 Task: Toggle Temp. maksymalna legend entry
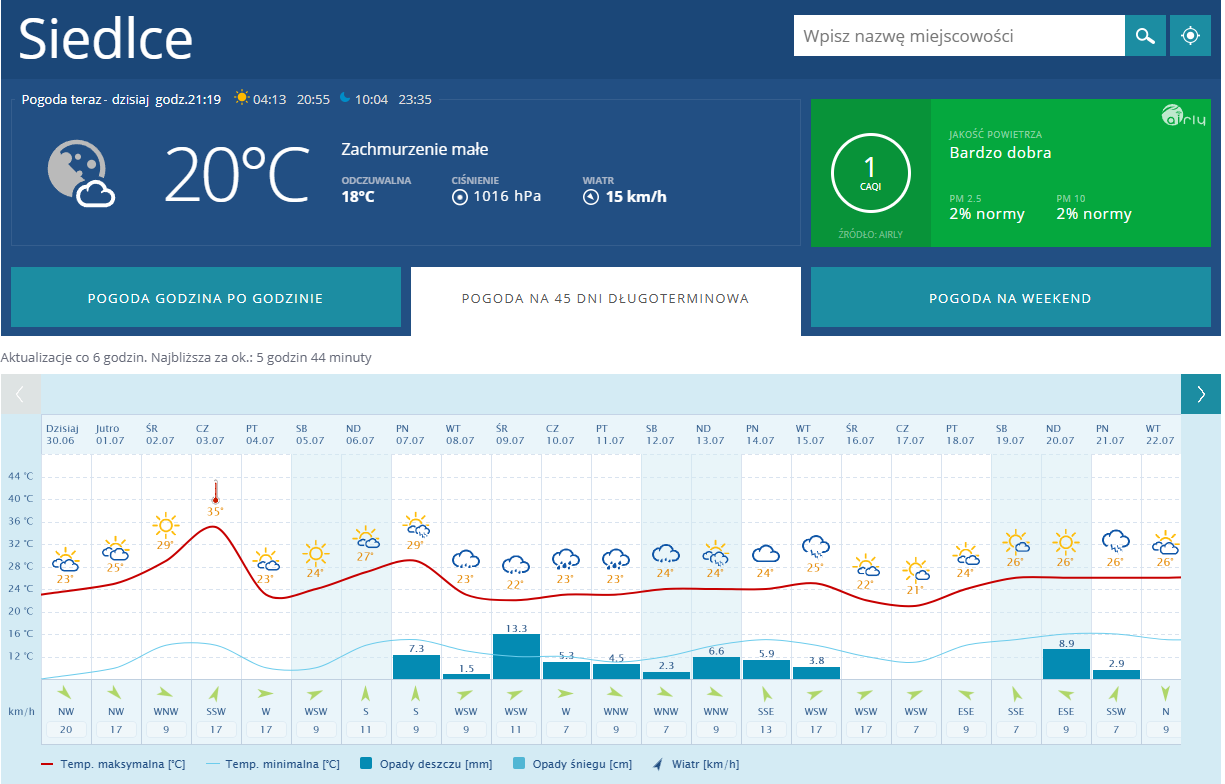(113, 764)
